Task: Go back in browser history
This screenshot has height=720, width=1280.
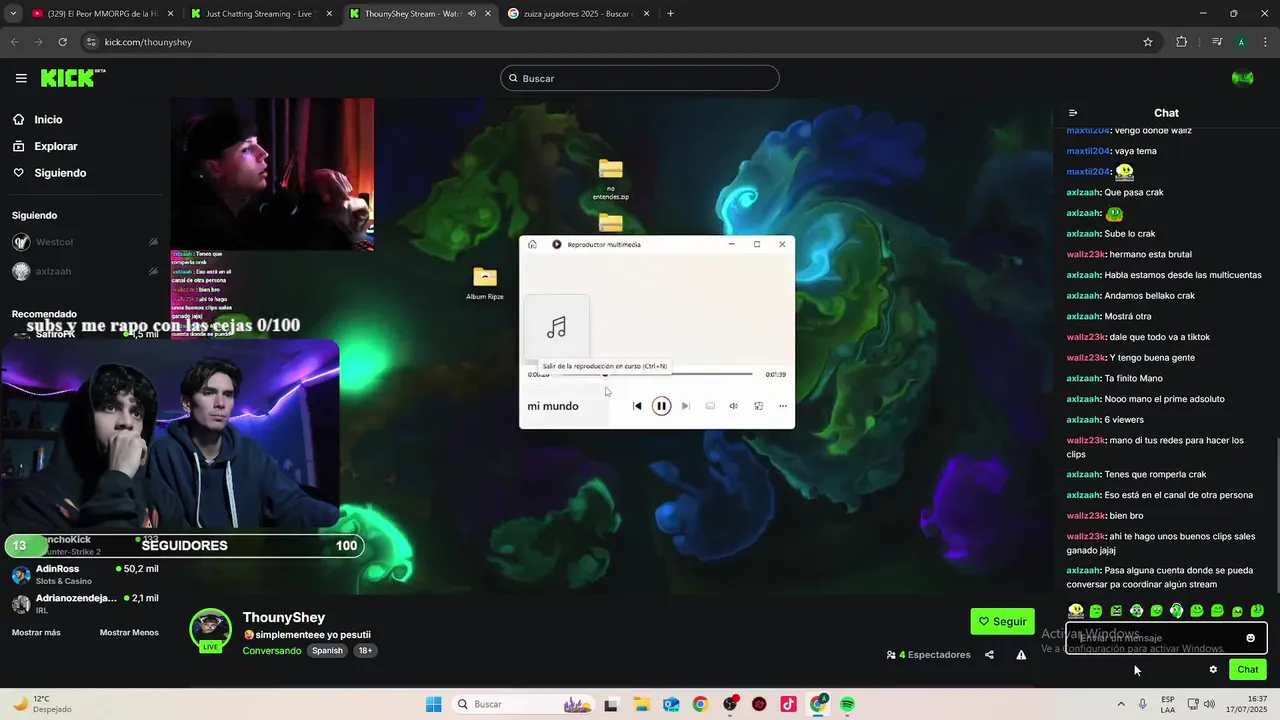Action: tap(14, 42)
